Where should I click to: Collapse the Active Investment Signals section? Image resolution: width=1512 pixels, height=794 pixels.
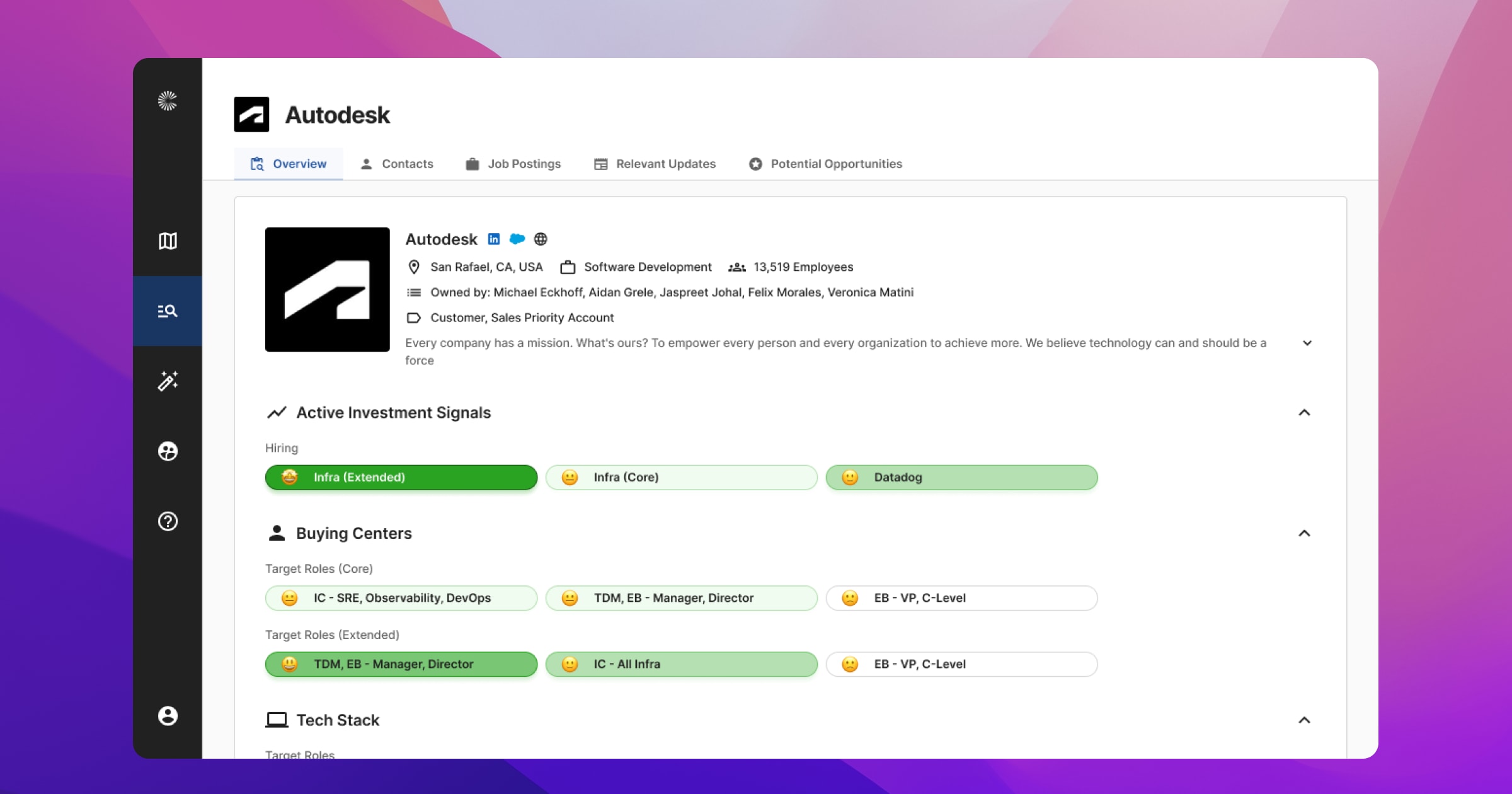click(1304, 413)
